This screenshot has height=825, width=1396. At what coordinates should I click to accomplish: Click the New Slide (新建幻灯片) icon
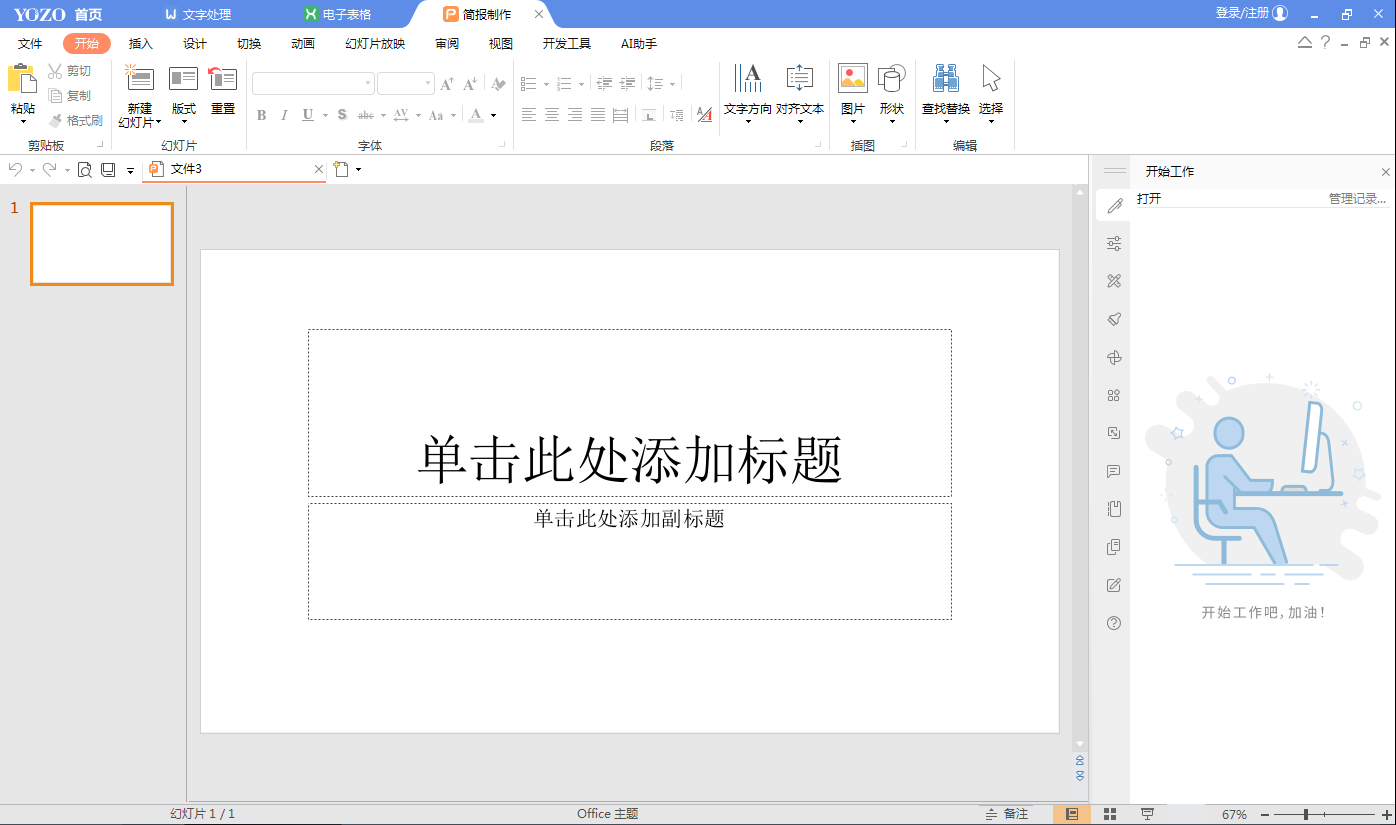[x=139, y=79]
